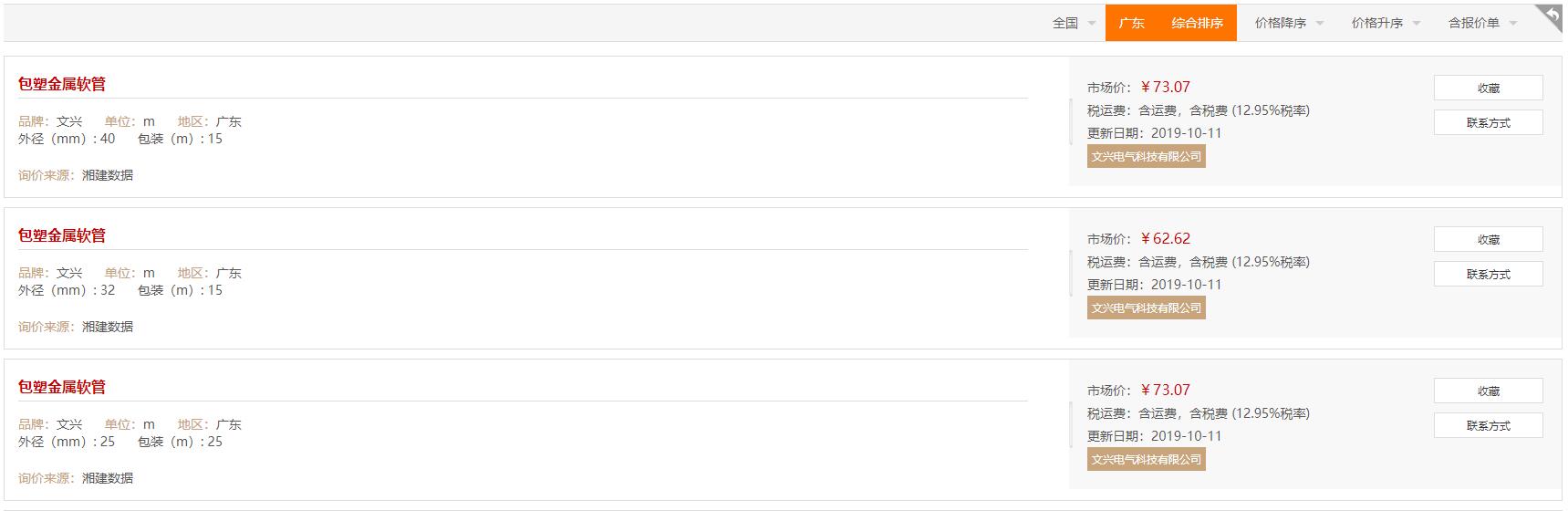This screenshot has width=1568, height=511.
Task: Open second 包塑金属软管 product title (外径 32)
Action: pos(62,235)
